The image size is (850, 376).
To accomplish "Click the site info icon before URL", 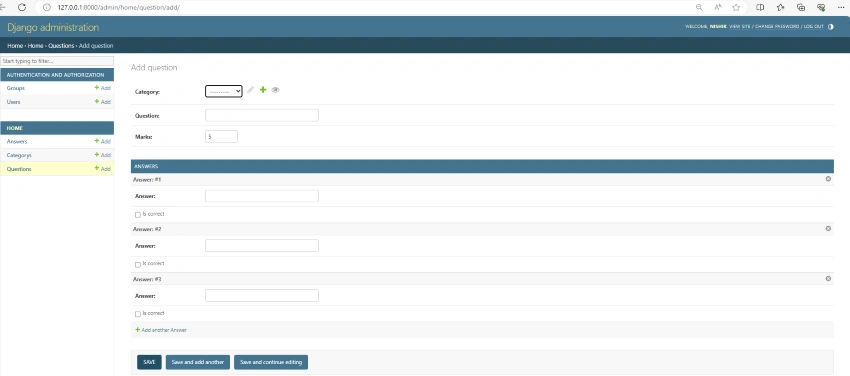I will point(47,8).
